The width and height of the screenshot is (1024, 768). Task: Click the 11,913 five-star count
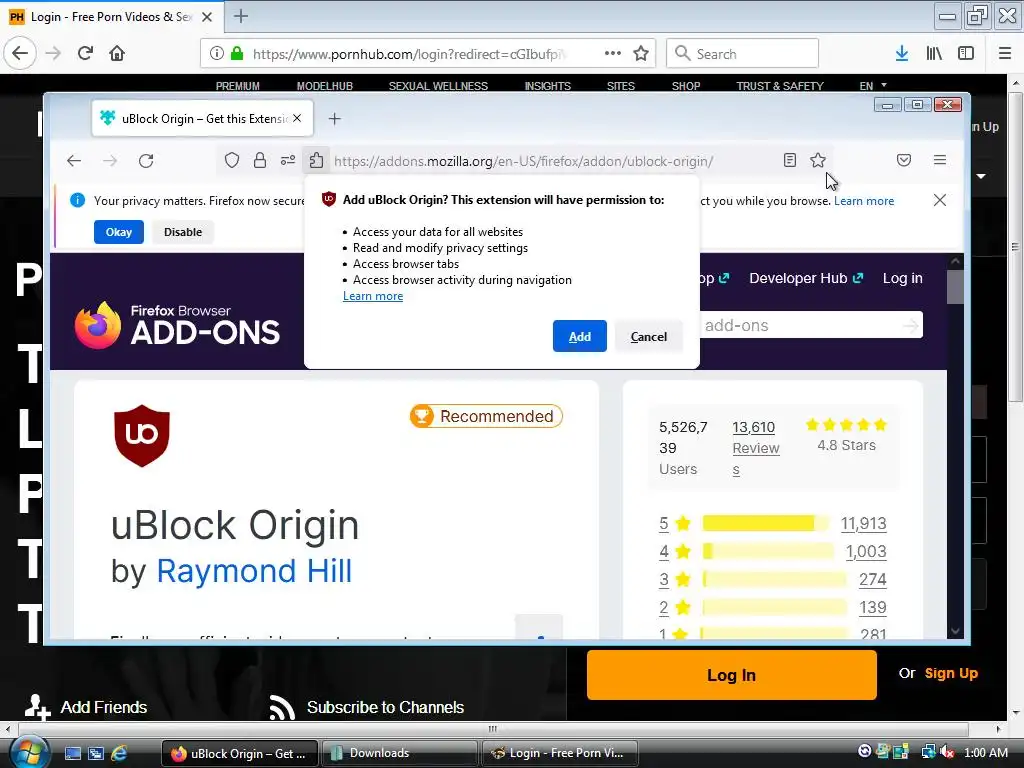pyautogui.click(x=863, y=523)
